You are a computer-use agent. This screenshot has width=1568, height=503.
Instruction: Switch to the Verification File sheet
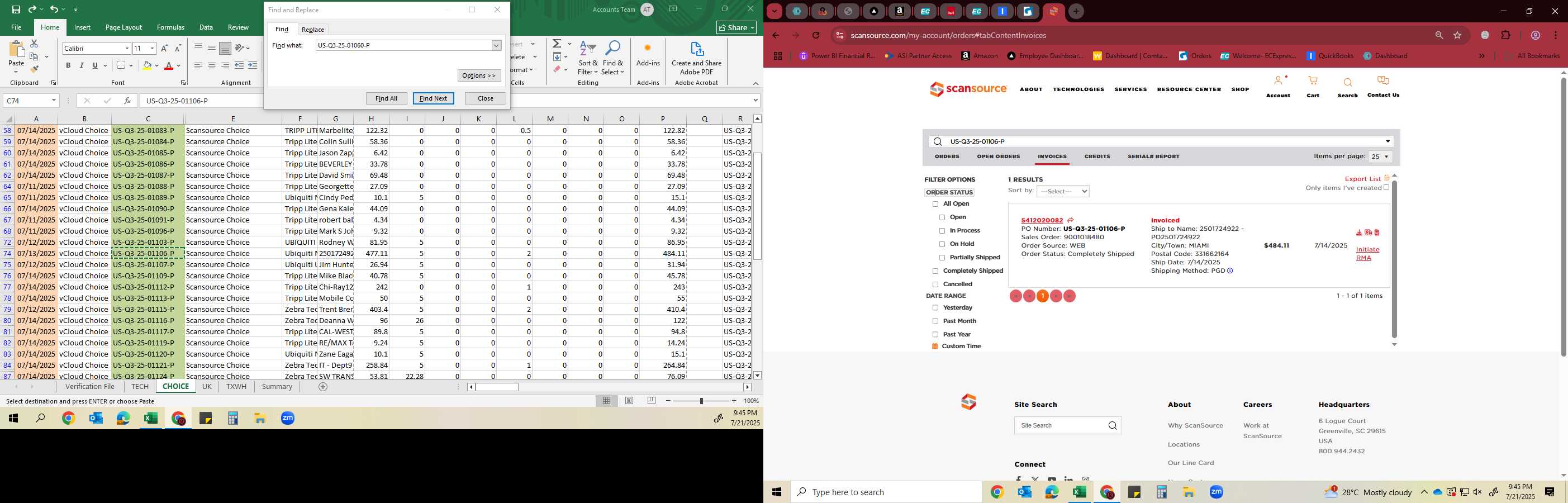[x=90, y=387]
